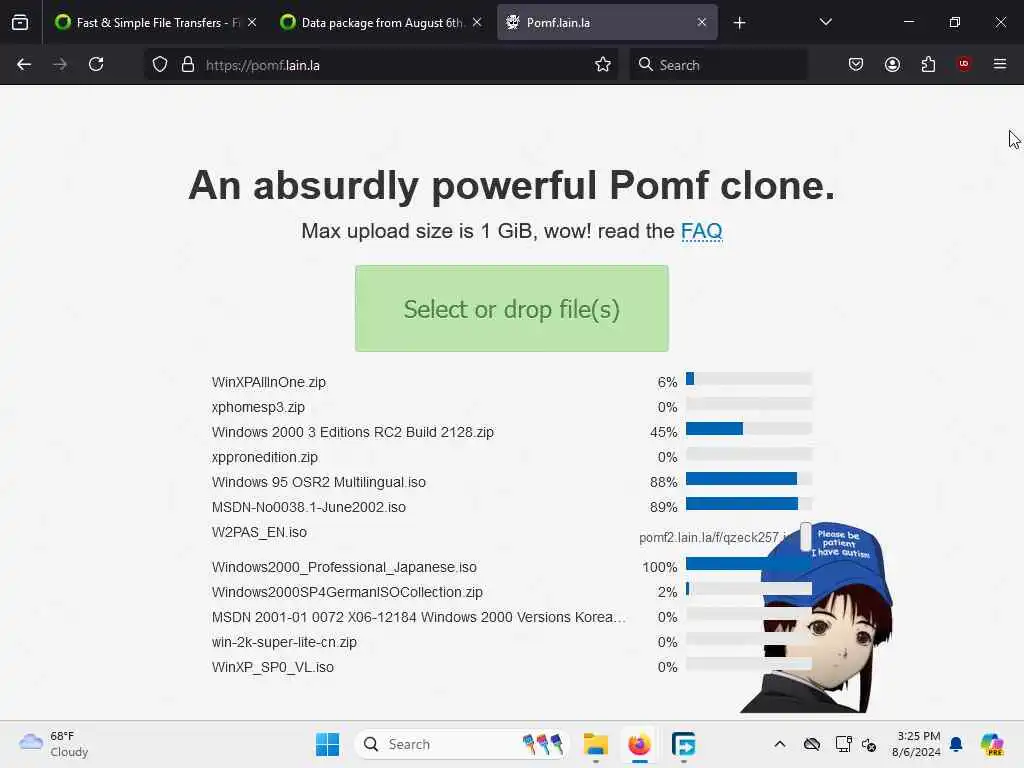Click the 45% upload percentage
1024x768 pixels.
664,432
